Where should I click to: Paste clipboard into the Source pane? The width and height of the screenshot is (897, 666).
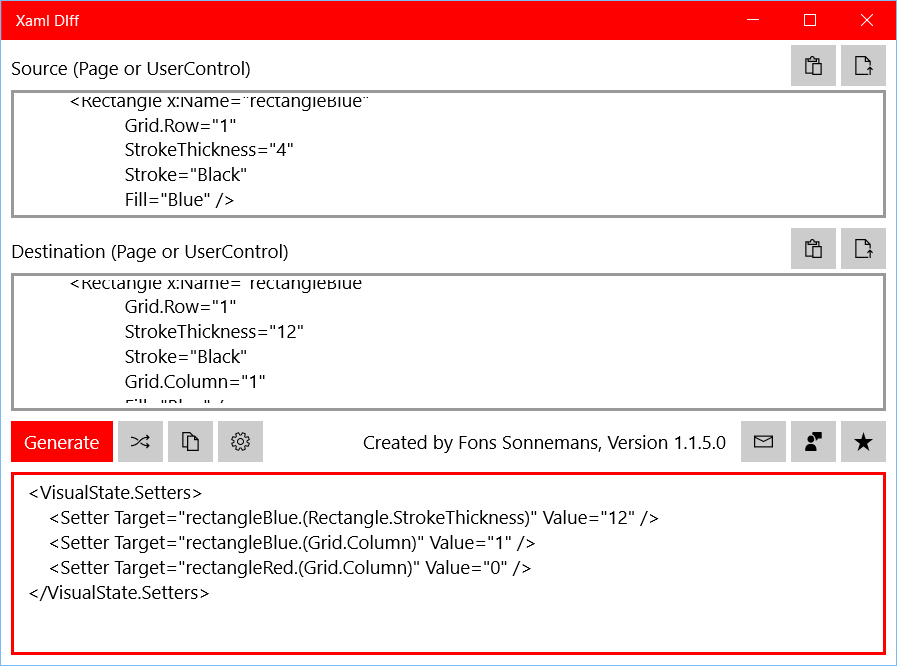click(x=813, y=65)
